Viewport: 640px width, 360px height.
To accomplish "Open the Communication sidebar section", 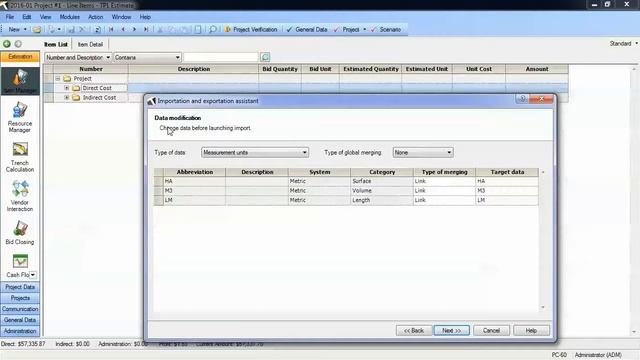I will click(x=20, y=309).
